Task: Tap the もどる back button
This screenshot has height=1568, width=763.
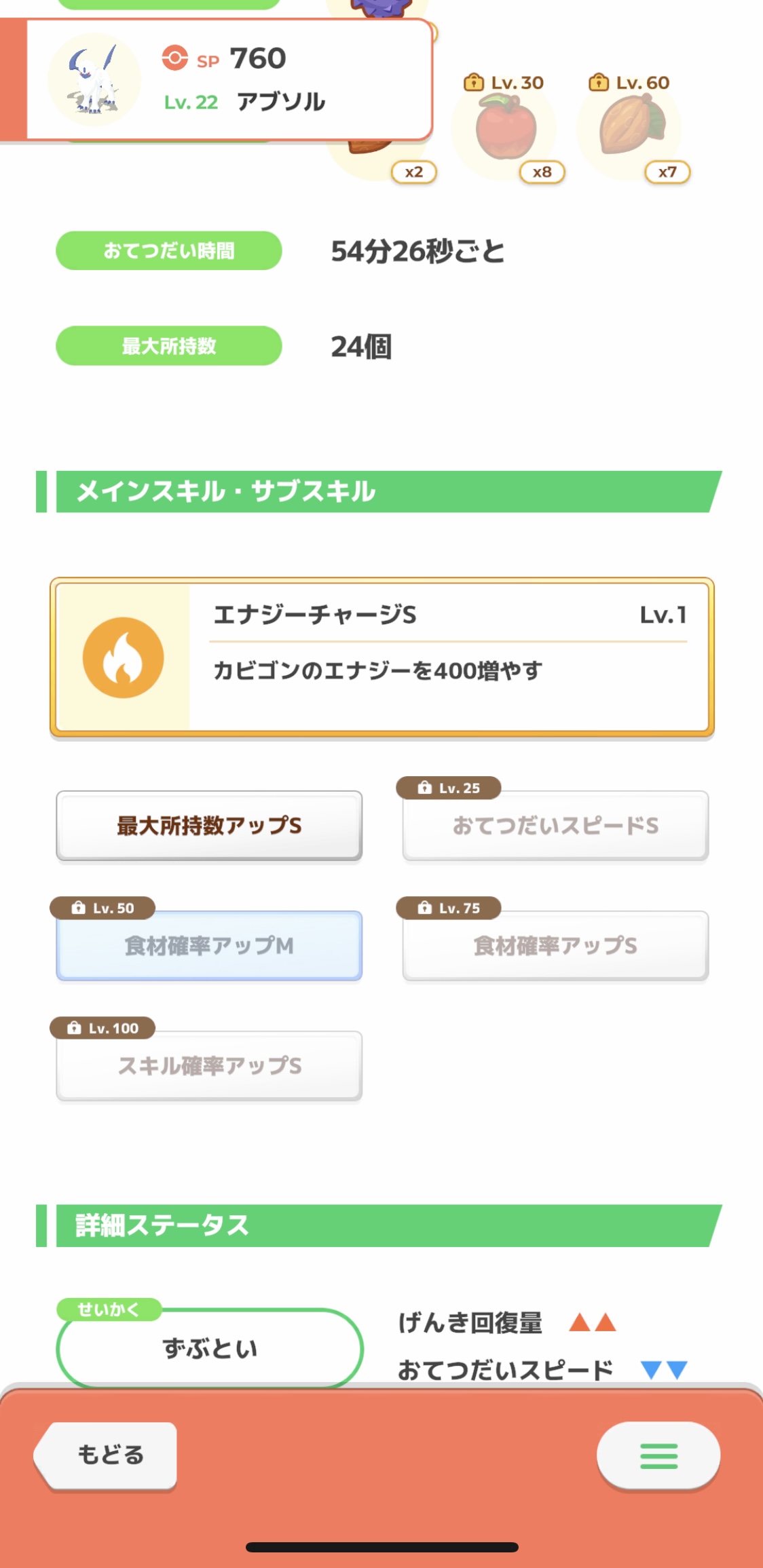Action: click(107, 1455)
